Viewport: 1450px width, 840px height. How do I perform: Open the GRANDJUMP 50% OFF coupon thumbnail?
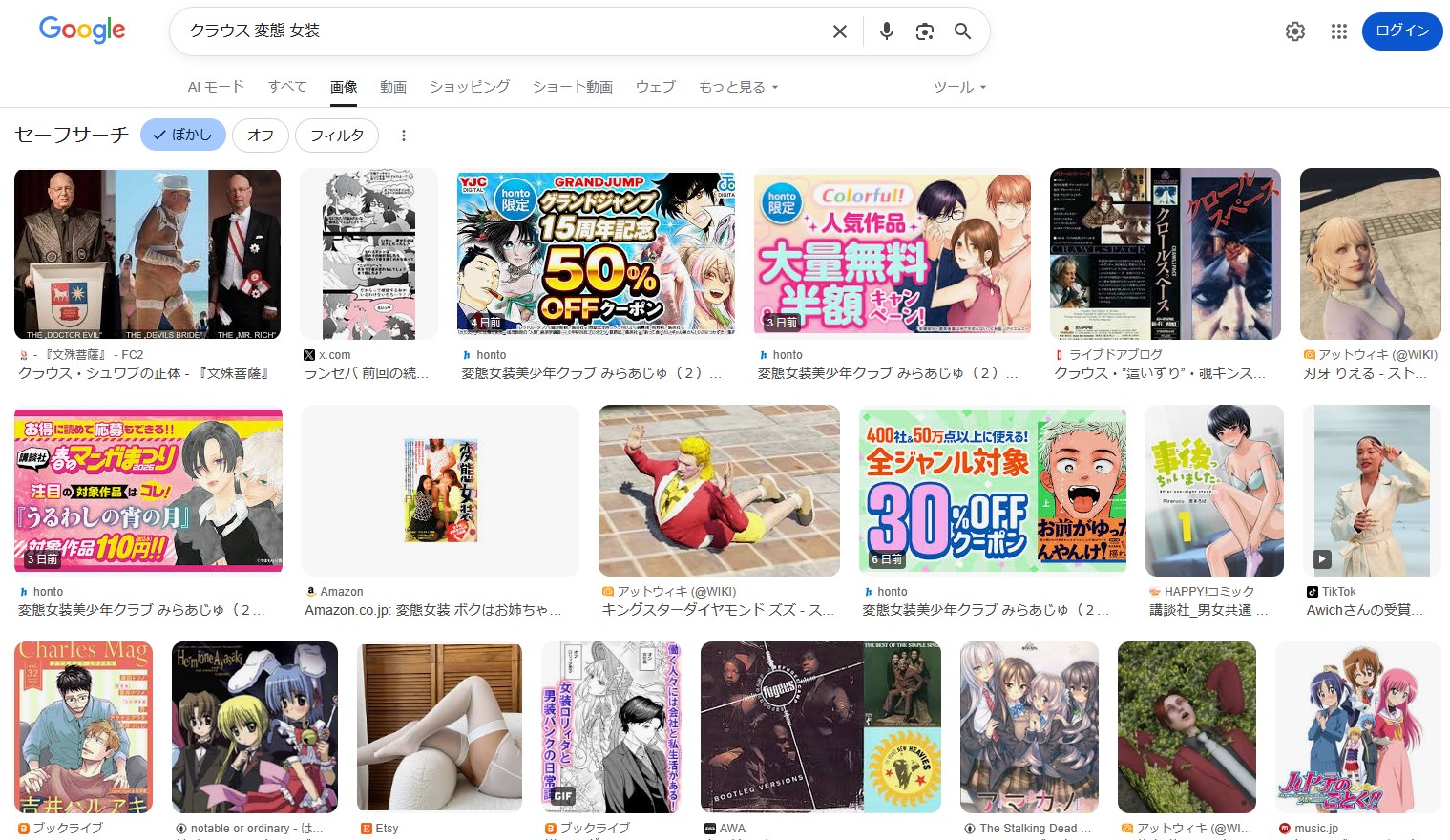click(x=596, y=254)
